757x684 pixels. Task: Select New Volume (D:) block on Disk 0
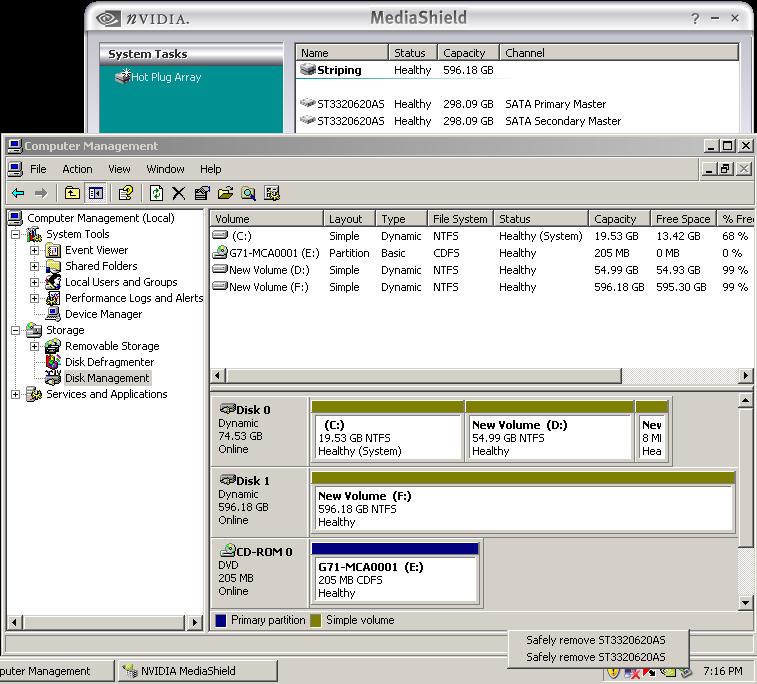pos(549,431)
